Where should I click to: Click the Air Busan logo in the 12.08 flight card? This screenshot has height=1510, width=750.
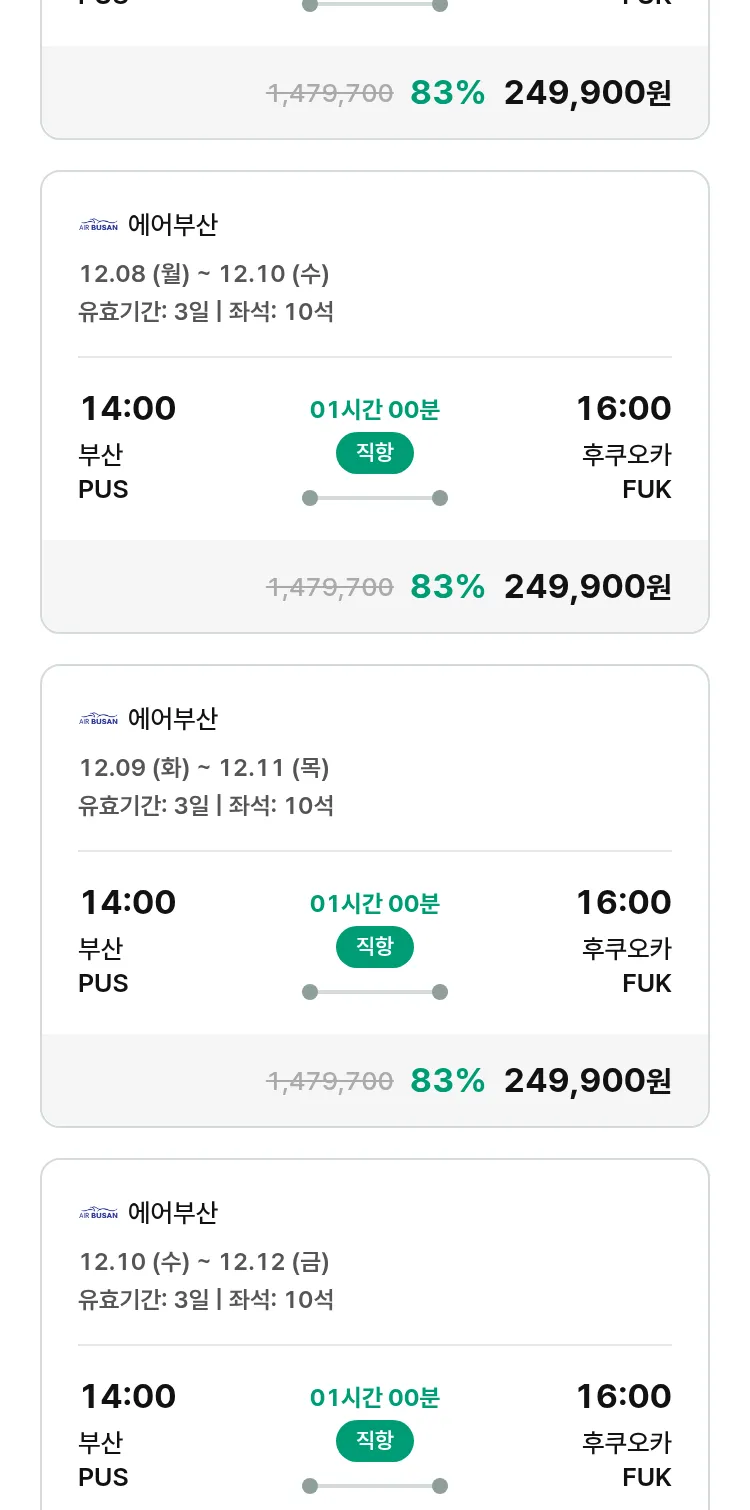tap(98, 225)
